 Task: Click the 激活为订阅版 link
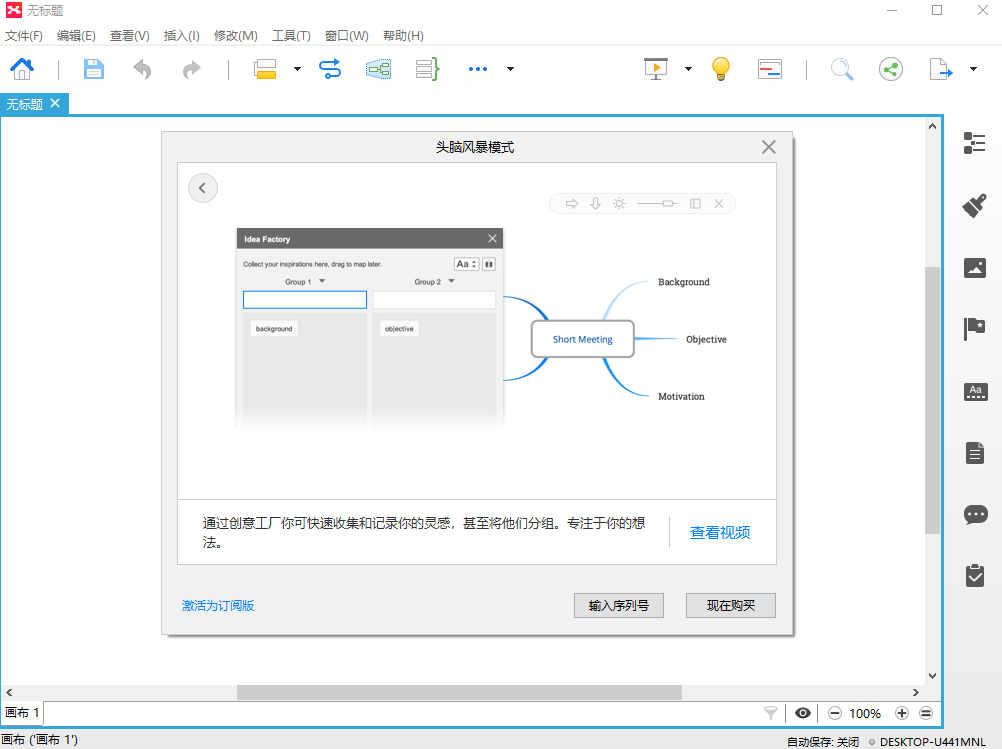(x=218, y=605)
